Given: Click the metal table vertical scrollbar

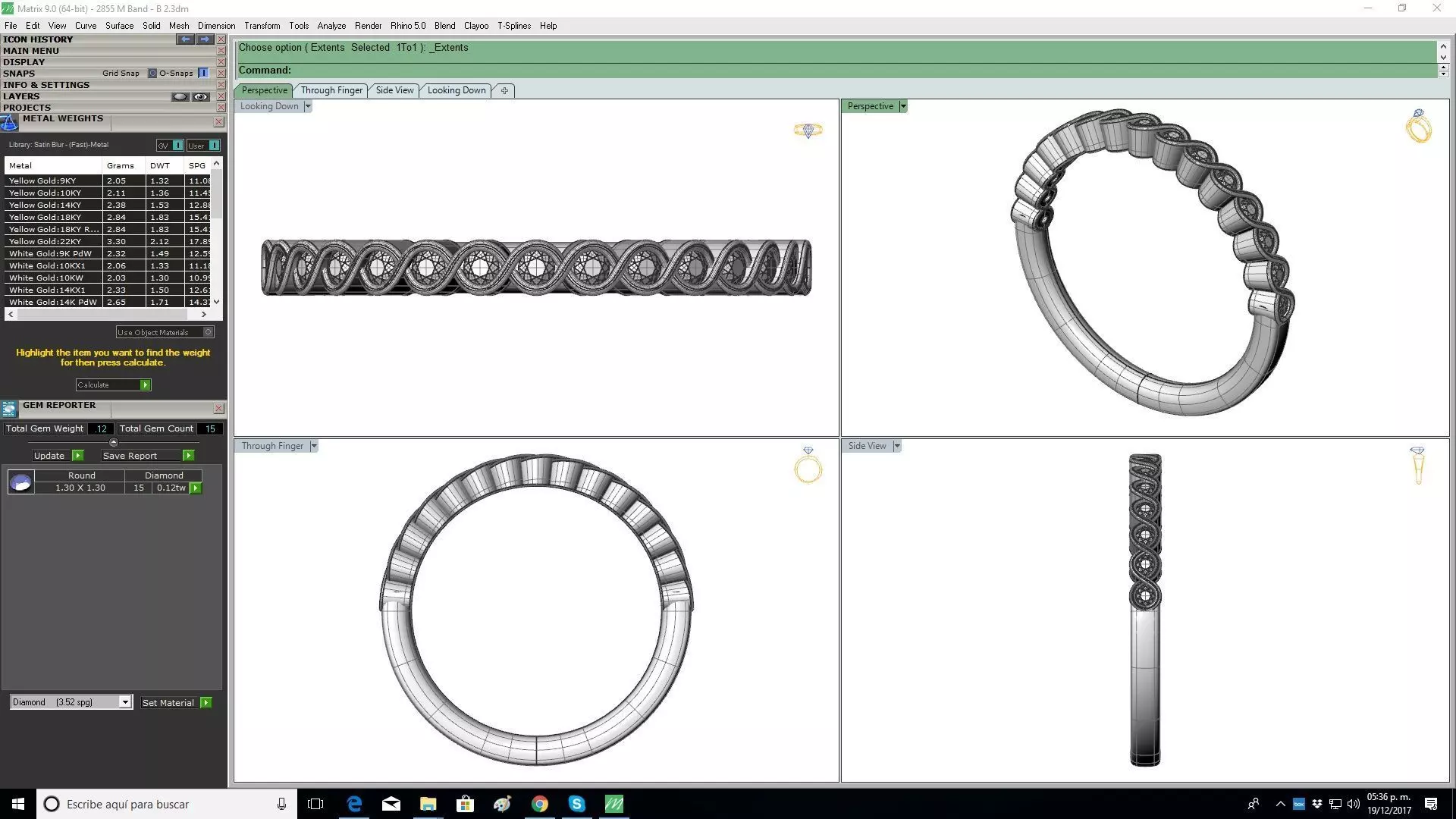Looking at the screenshot, I should click(x=217, y=232).
